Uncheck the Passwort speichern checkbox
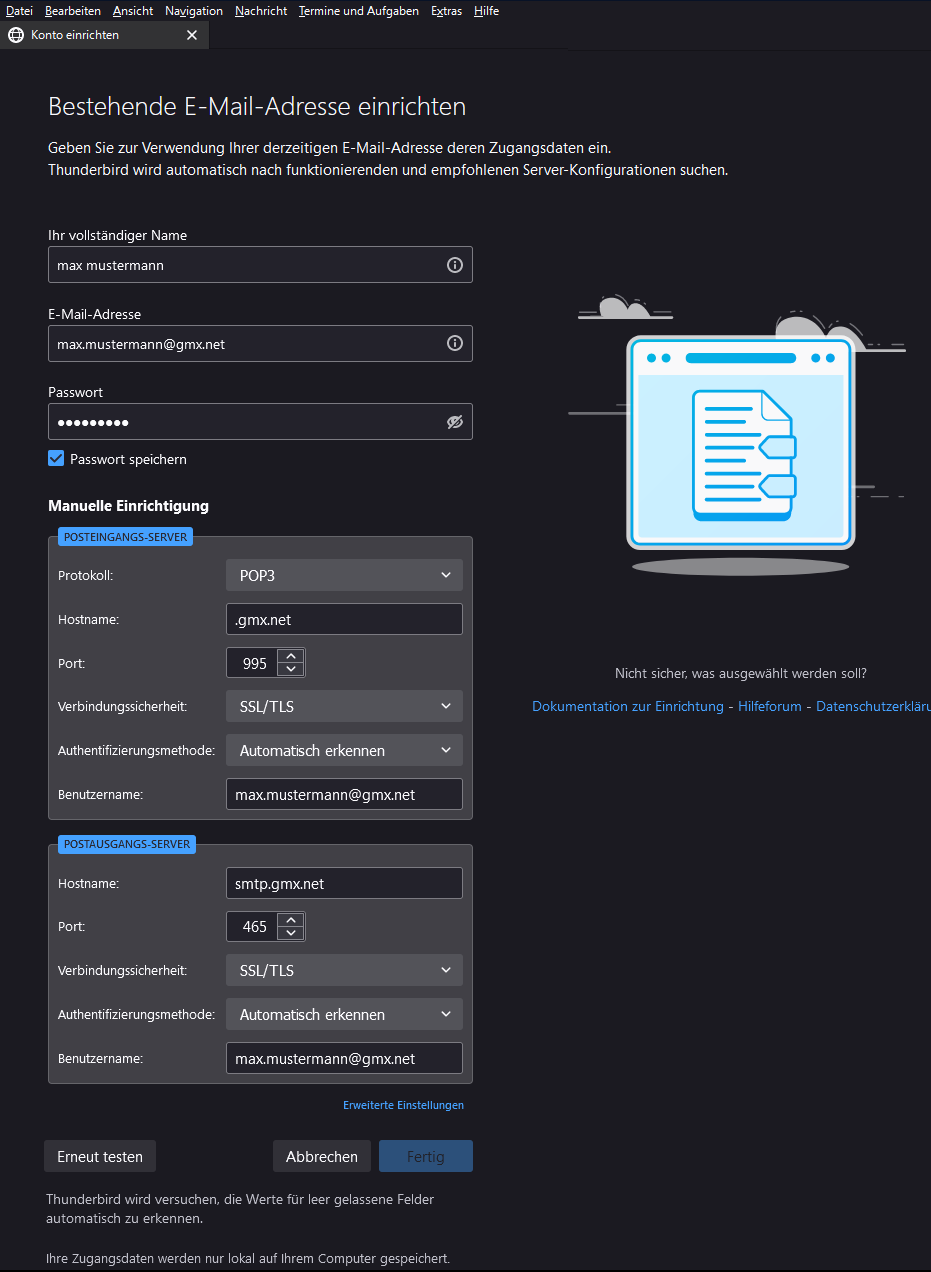The width and height of the screenshot is (931, 1272). click(x=57, y=459)
